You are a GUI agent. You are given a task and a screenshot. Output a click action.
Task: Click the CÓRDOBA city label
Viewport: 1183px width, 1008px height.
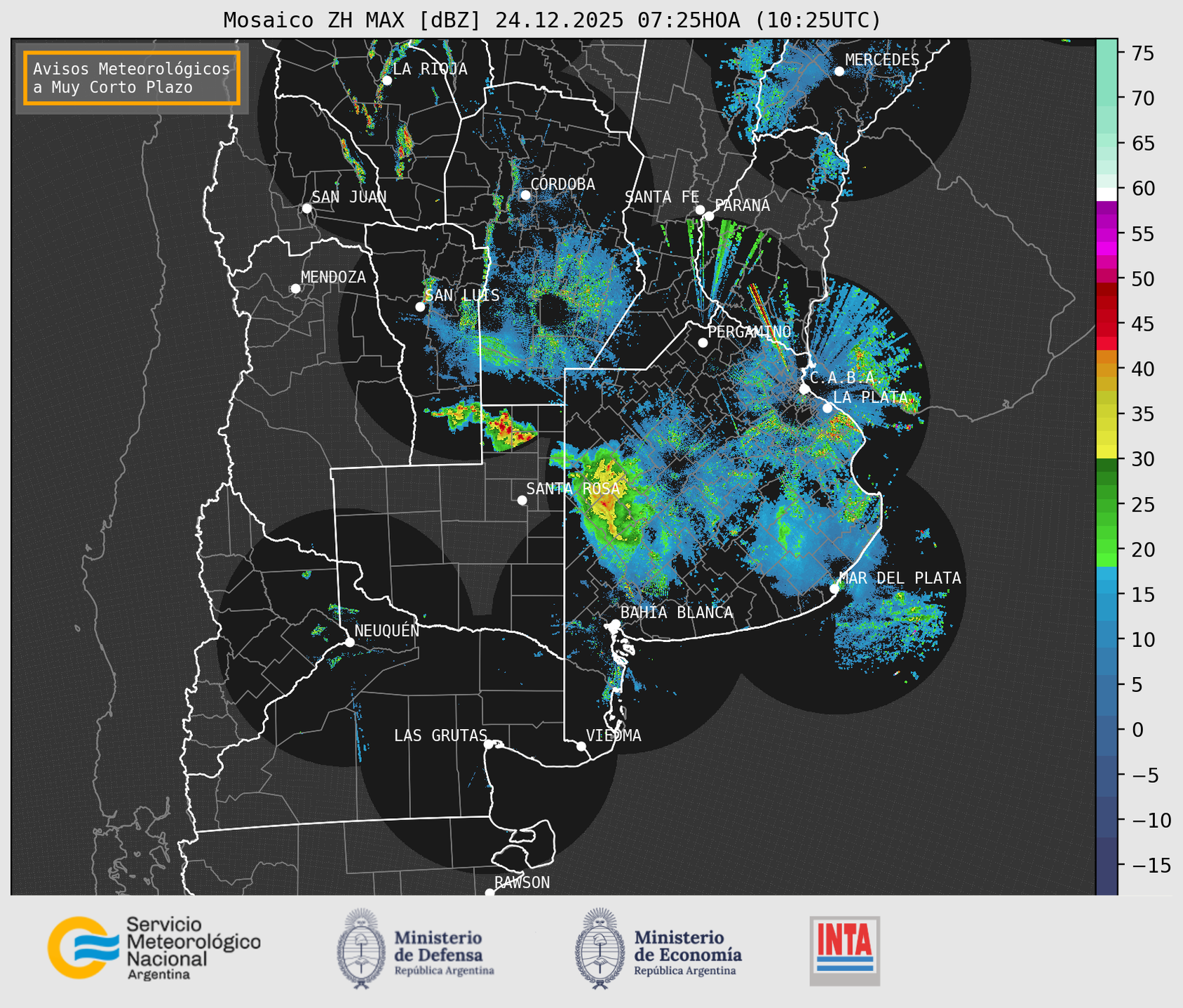pyautogui.click(x=562, y=184)
